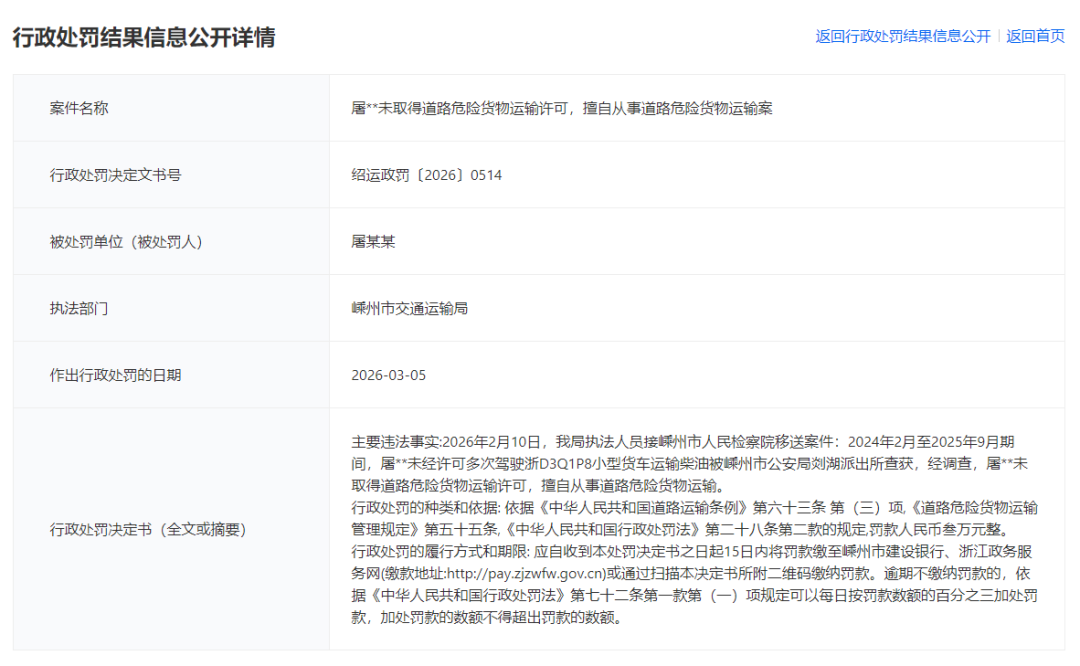Image resolution: width=1080 pixels, height=666 pixels.
Task: Click the 返回行政处罚结果信息公开 link
Action: [902, 36]
